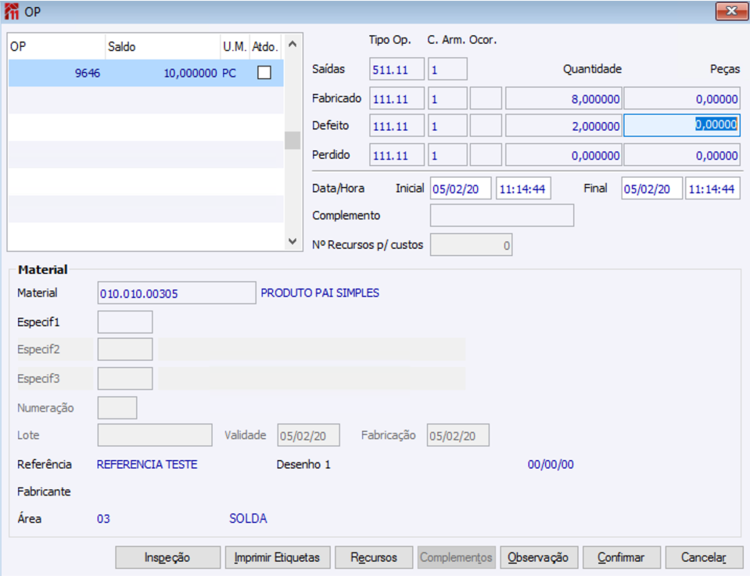Click the Saídas Tipo Op. field

click(397, 69)
